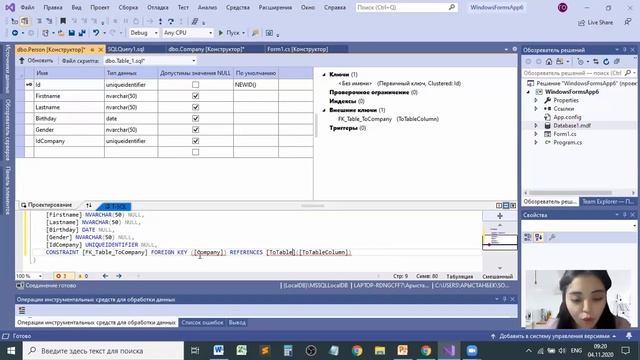Toggle Allow Nulls for the Birthday column
The width and height of the screenshot is (640, 360).
196,118
